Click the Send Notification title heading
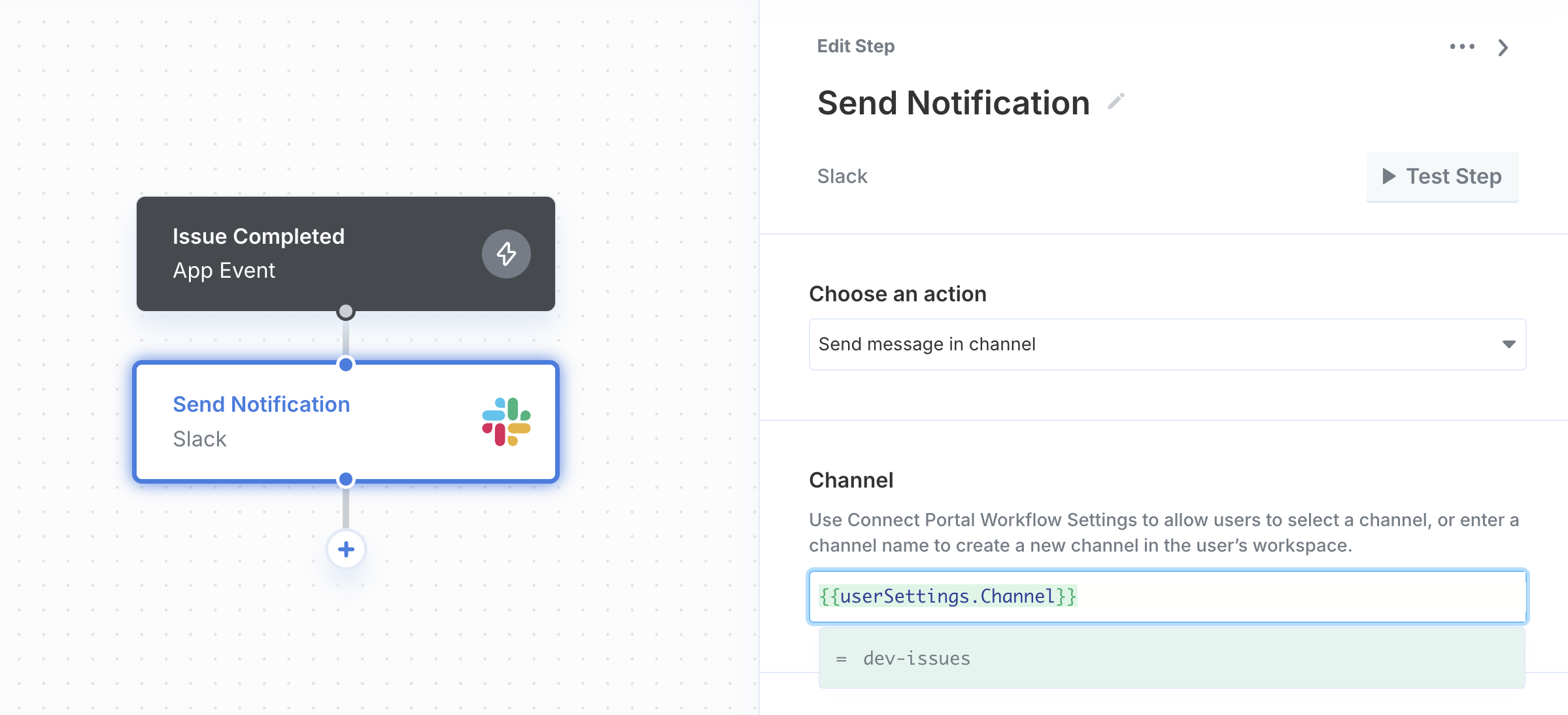Viewport: 1568px width, 715px height. tap(953, 103)
